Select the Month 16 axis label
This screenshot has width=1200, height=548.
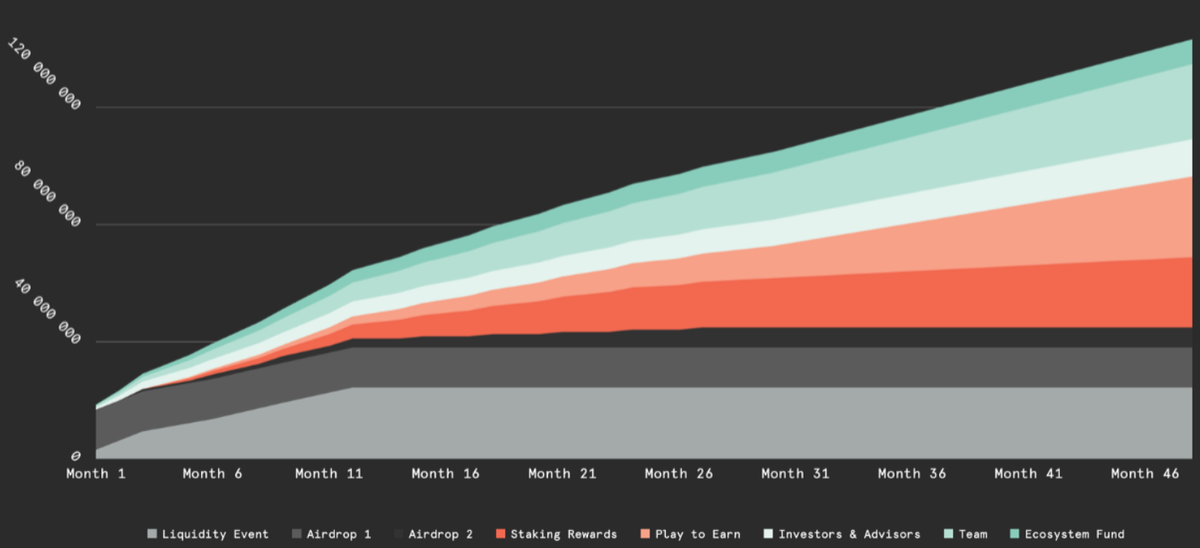[445, 473]
